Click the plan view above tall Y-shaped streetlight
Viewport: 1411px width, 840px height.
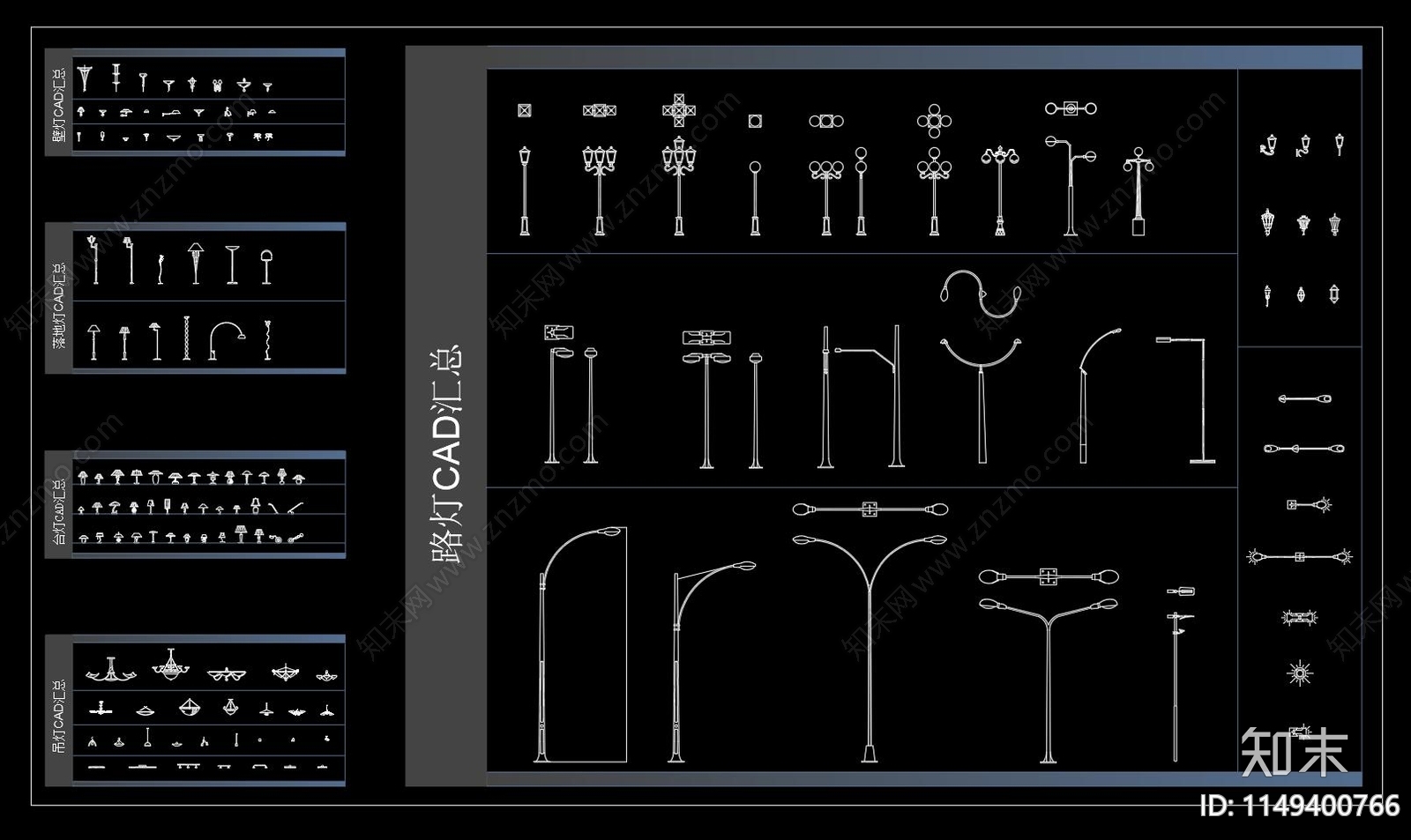tap(870, 509)
